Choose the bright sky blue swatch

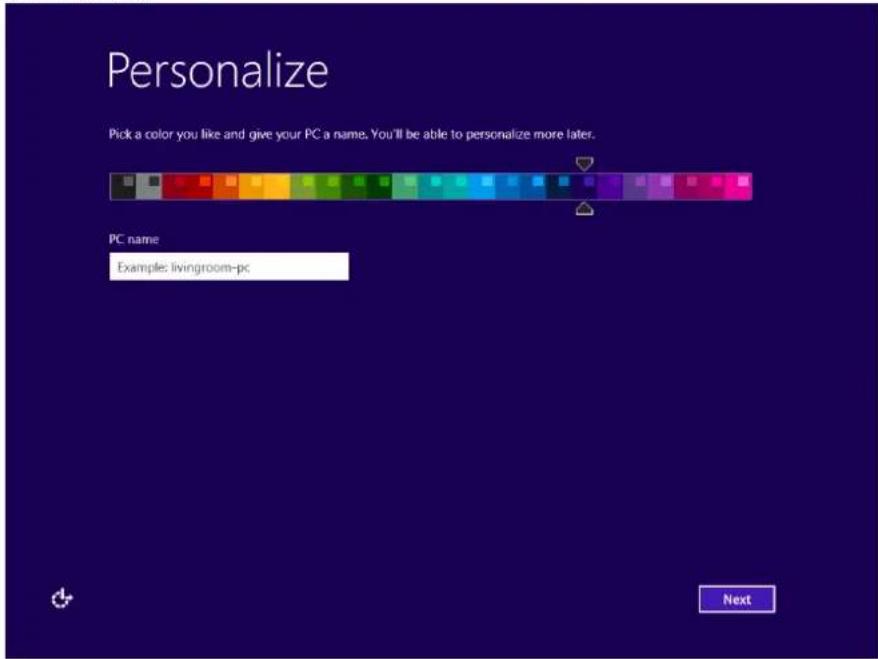point(482,186)
